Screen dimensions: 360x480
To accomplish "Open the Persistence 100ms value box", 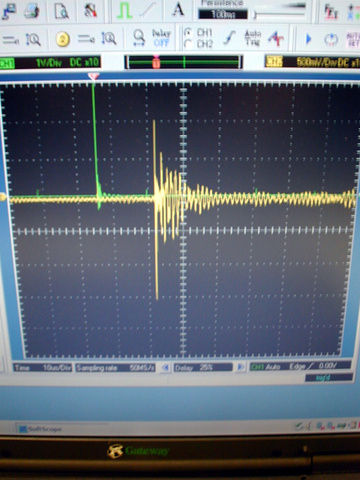I will (x=223, y=14).
